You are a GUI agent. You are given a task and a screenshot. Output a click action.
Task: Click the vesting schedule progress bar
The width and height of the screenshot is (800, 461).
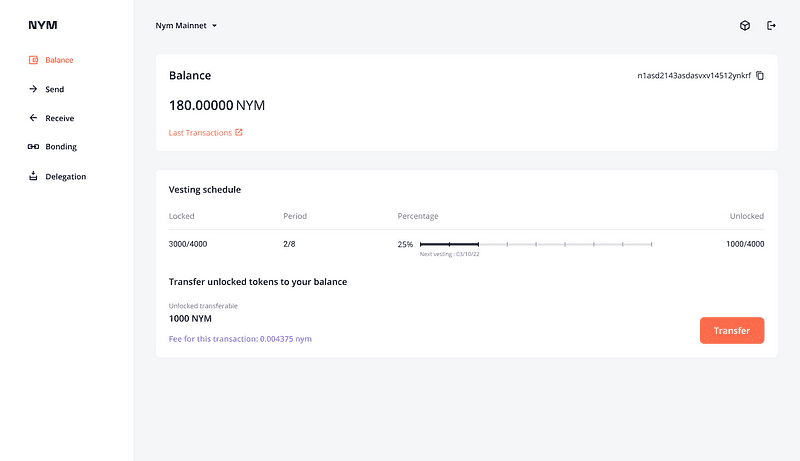point(536,244)
